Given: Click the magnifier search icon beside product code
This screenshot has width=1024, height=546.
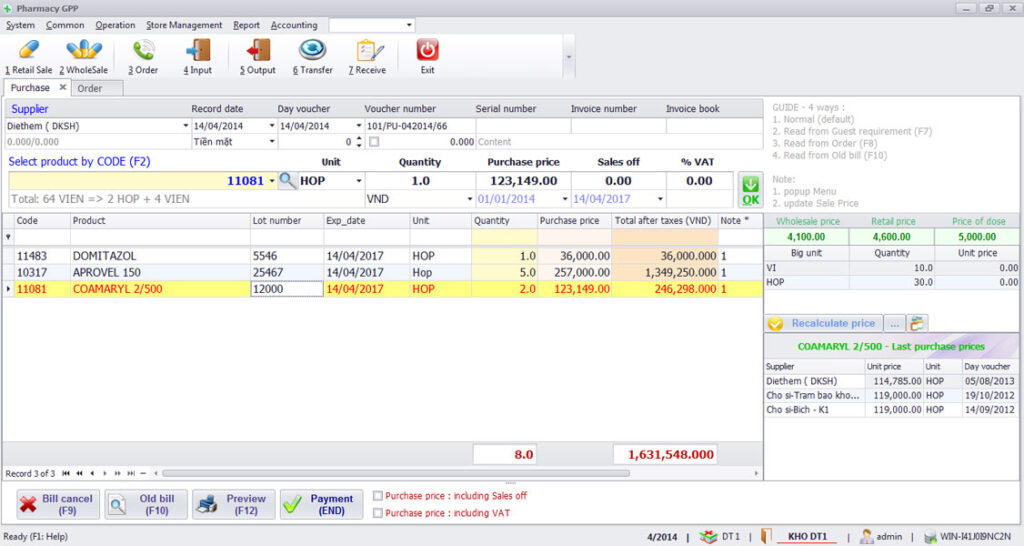Looking at the screenshot, I should (x=288, y=181).
